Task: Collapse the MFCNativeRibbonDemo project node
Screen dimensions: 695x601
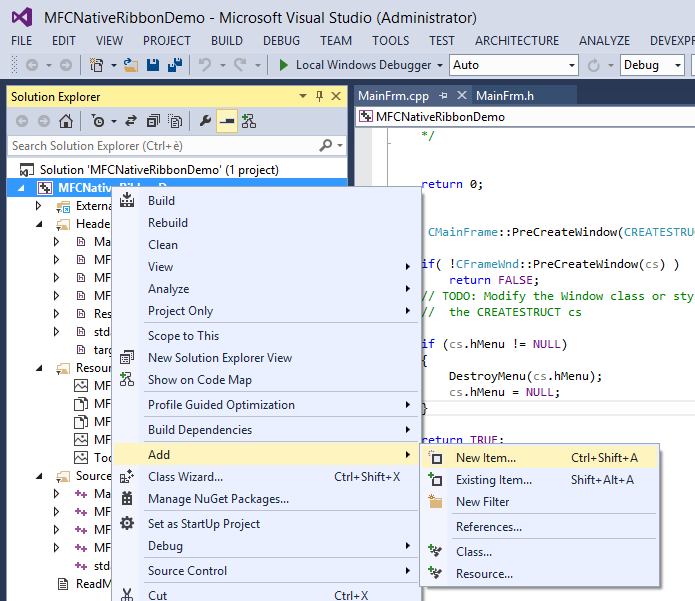Action: click(21, 188)
